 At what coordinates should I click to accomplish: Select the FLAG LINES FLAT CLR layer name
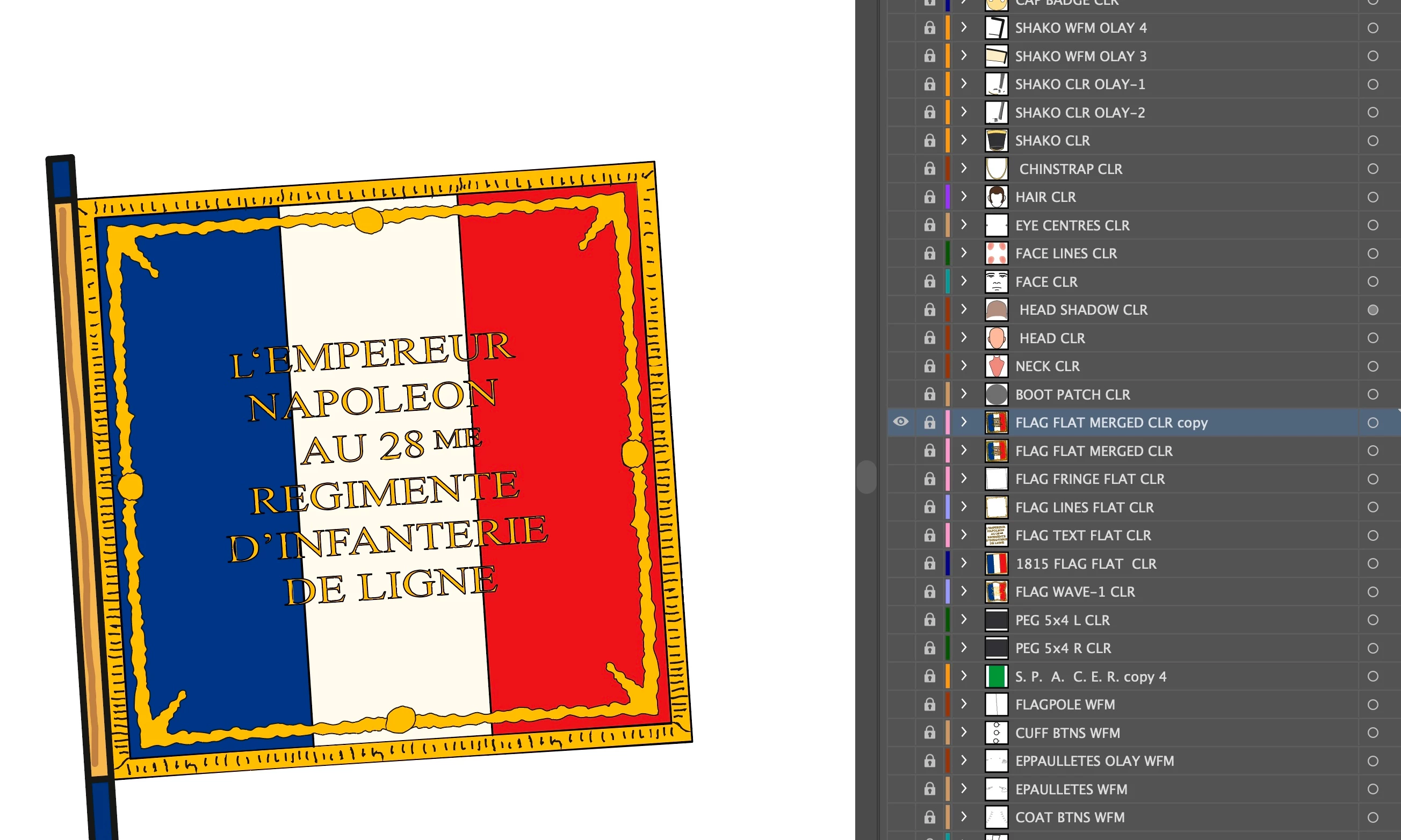(1084, 508)
